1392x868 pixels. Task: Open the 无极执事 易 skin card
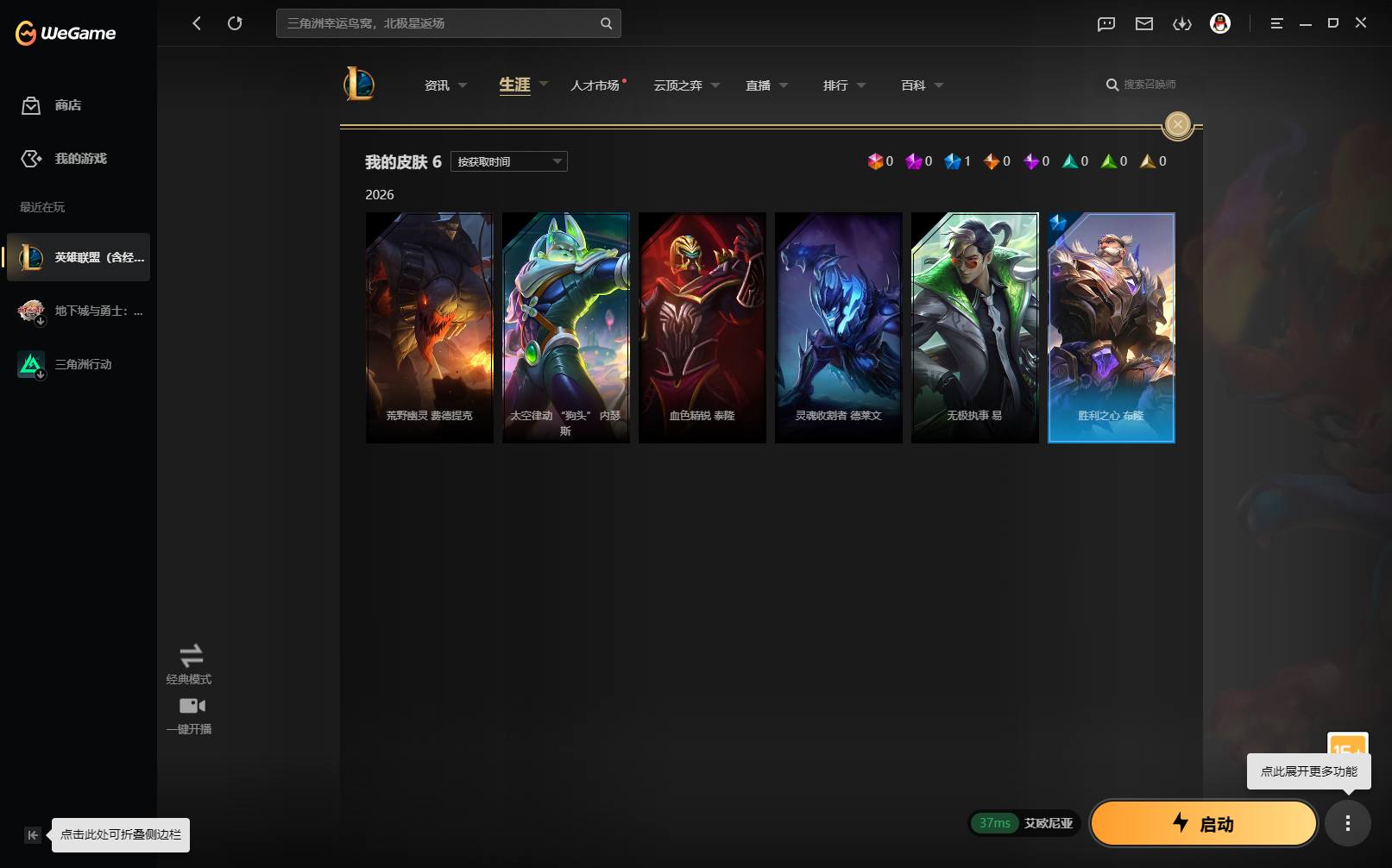pyautogui.click(x=975, y=328)
